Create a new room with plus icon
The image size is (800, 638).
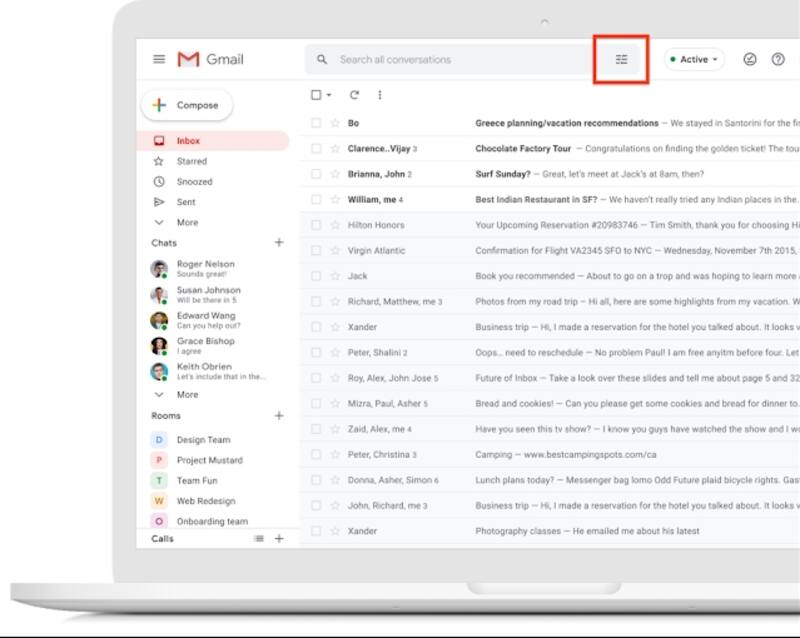279,416
